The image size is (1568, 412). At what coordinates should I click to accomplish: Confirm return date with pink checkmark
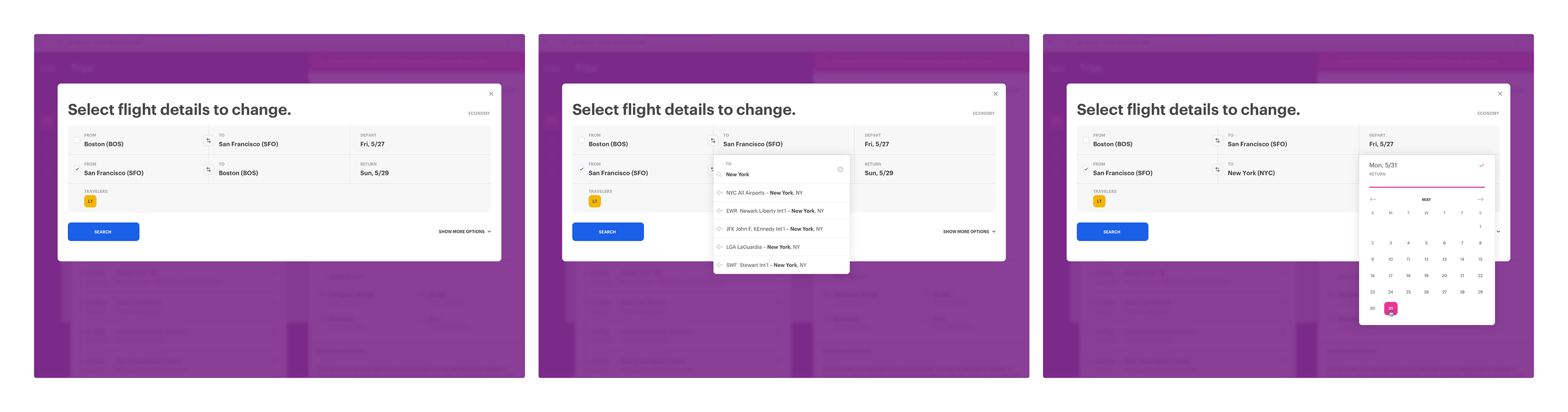click(1481, 165)
